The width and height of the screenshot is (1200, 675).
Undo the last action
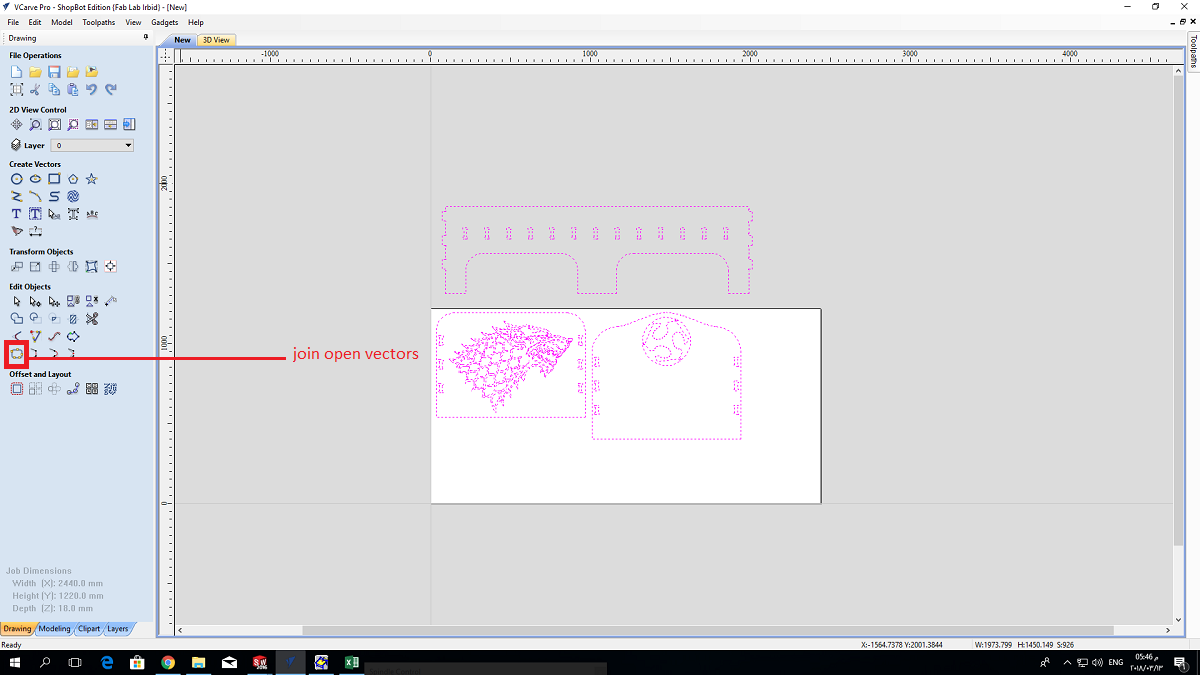coord(92,90)
